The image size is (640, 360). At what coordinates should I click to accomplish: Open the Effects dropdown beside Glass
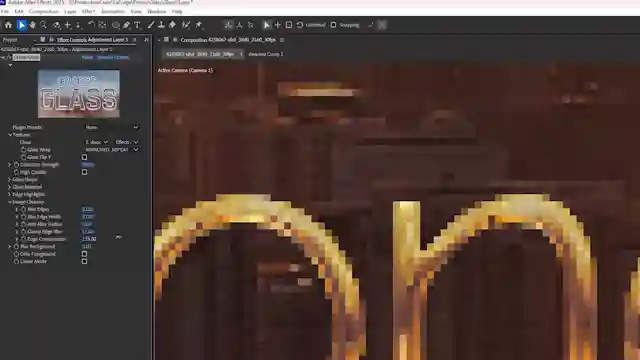(127, 142)
